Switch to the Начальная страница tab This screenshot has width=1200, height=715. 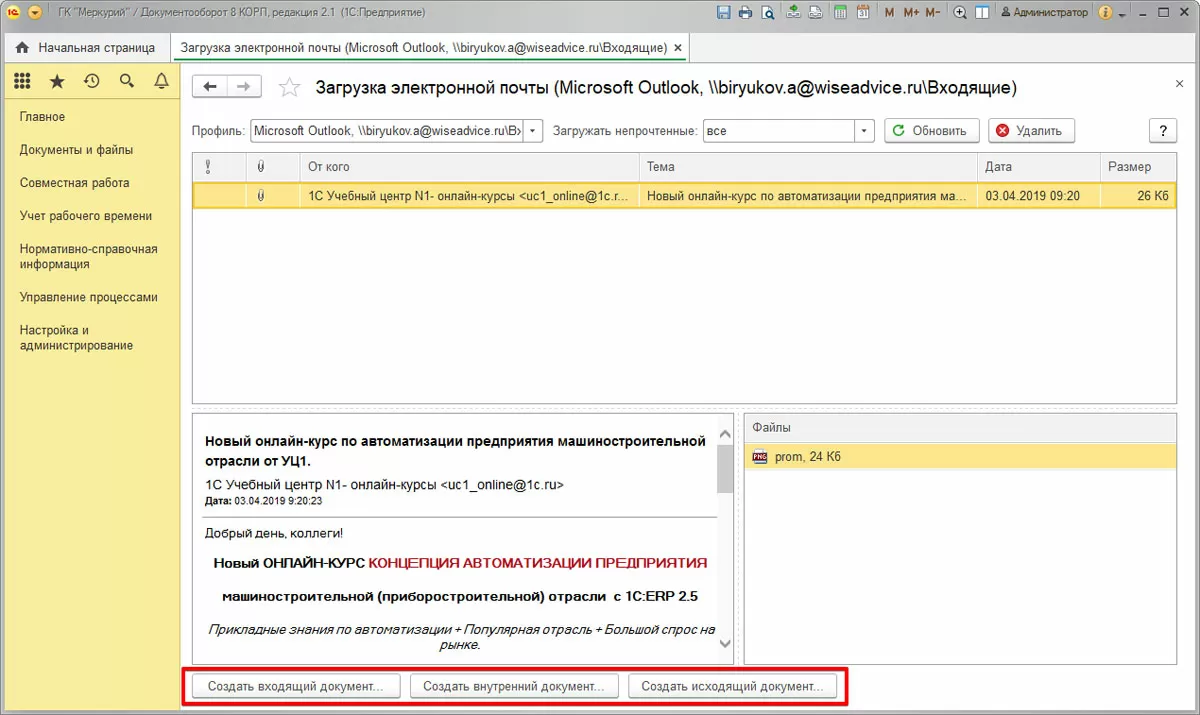[85, 47]
